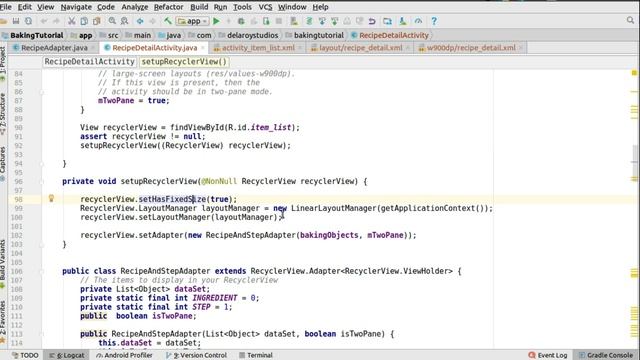640x360 pixels.
Task: Open the Event Log panel
Action: click(548, 355)
